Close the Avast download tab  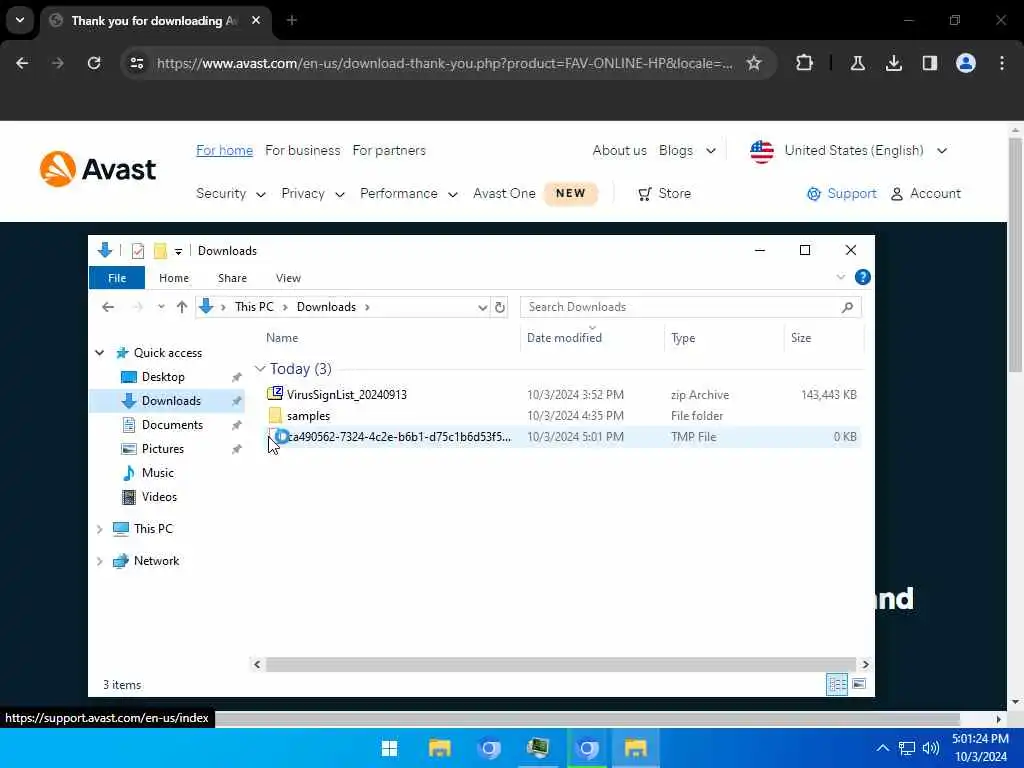[x=256, y=20]
